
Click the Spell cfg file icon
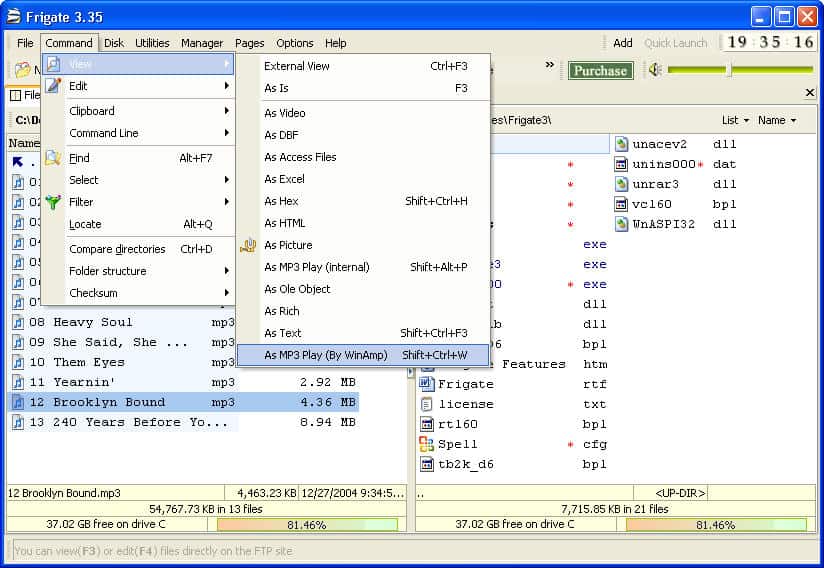tap(426, 444)
